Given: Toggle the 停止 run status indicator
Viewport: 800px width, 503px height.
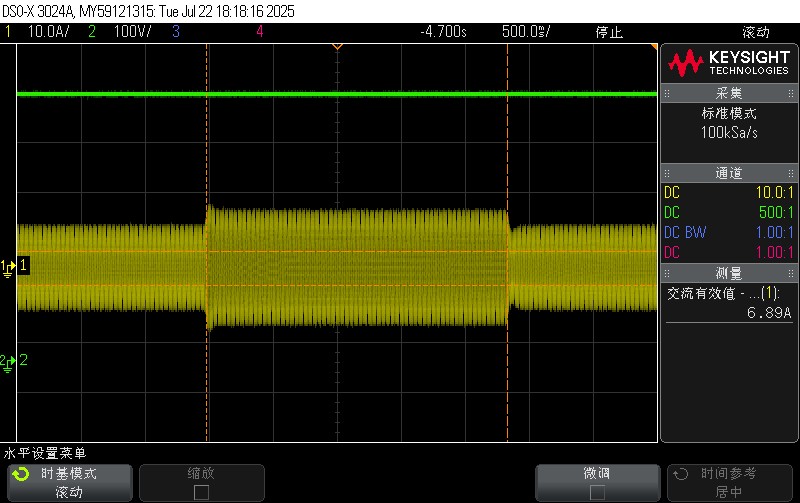Looking at the screenshot, I should [x=609, y=31].
